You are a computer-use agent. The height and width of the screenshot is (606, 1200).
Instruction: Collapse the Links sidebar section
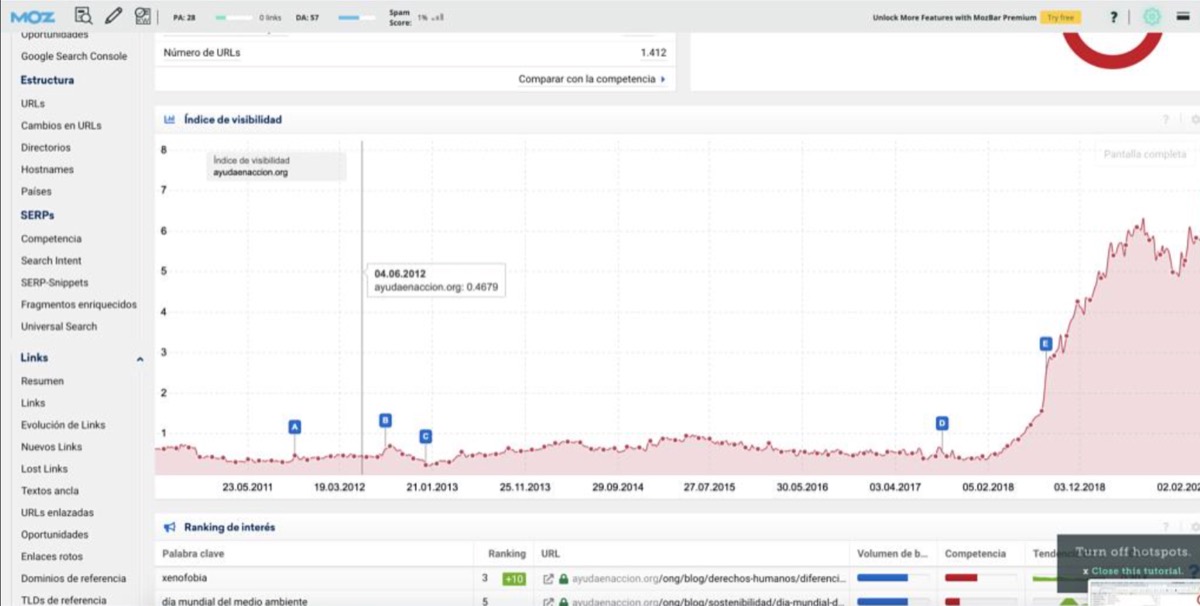click(x=140, y=358)
